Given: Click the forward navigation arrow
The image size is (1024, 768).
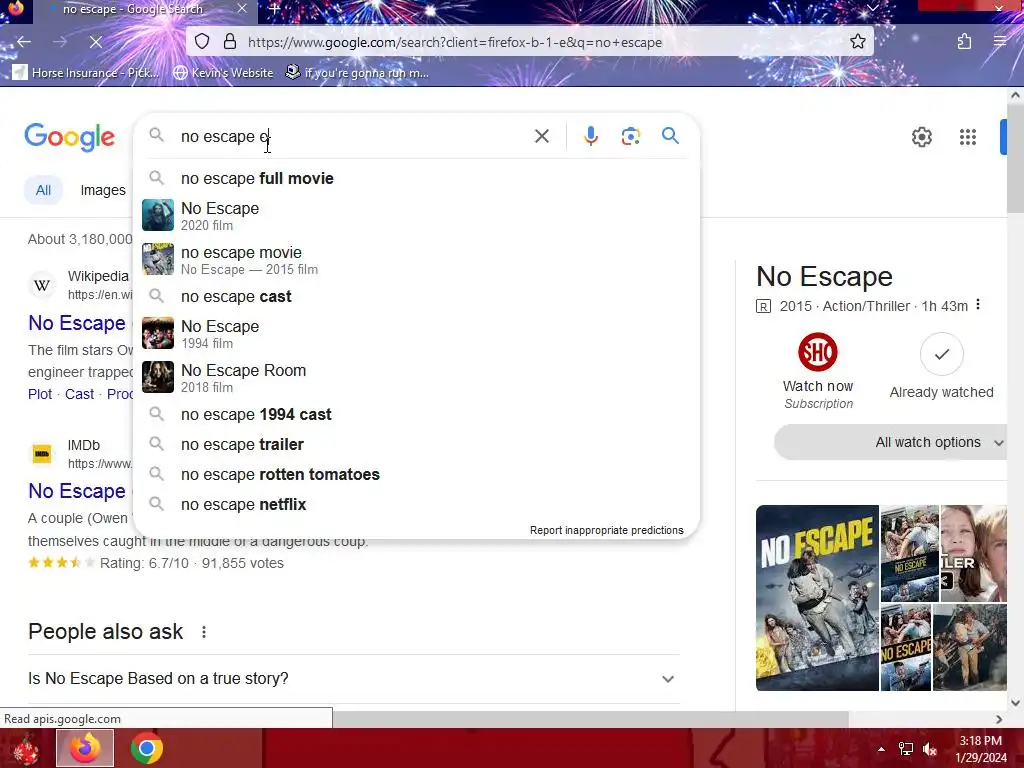Looking at the screenshot, I should 59,42.
